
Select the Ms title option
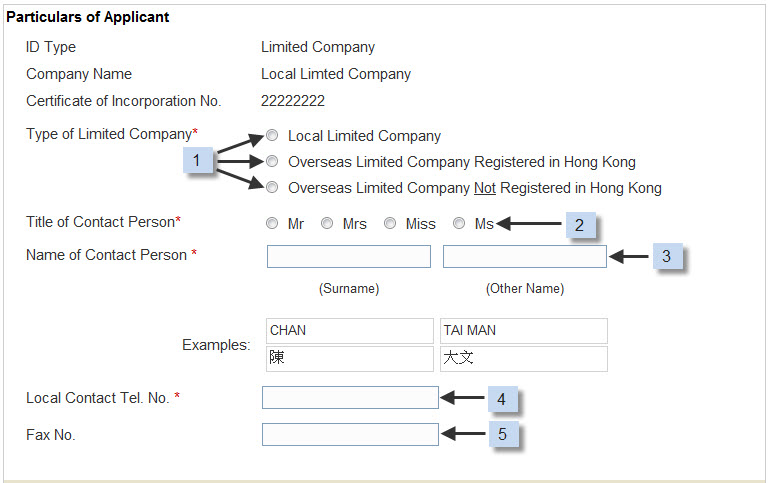click(x=459, y=223)
